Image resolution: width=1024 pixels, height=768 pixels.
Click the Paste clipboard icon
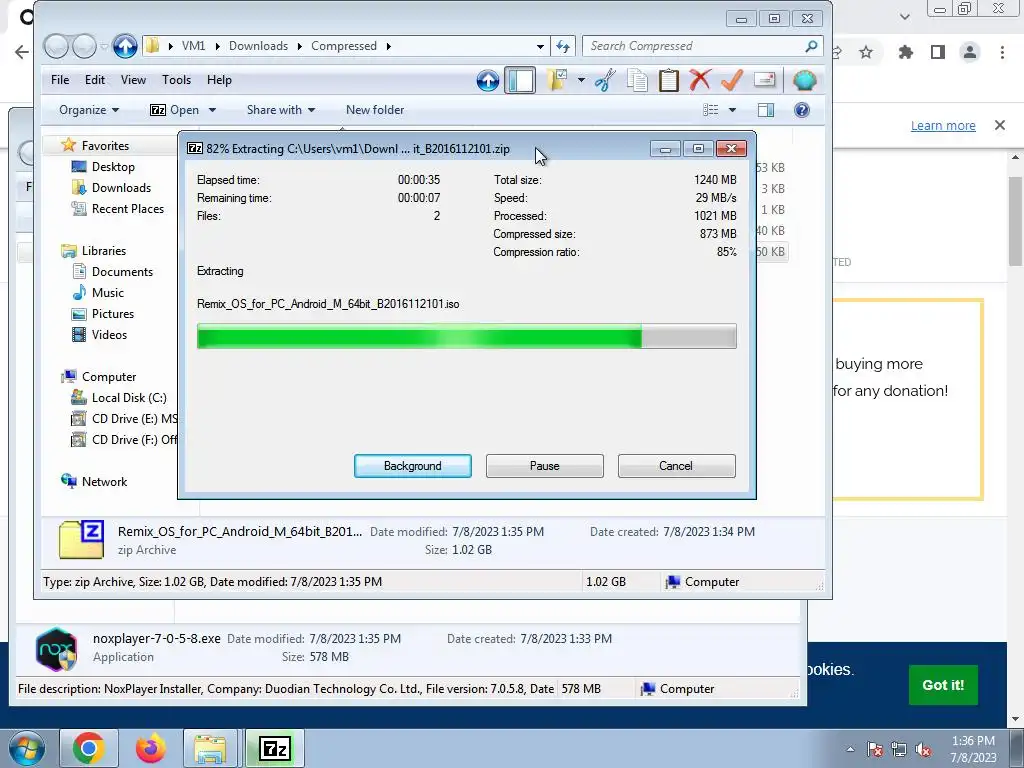668,80
